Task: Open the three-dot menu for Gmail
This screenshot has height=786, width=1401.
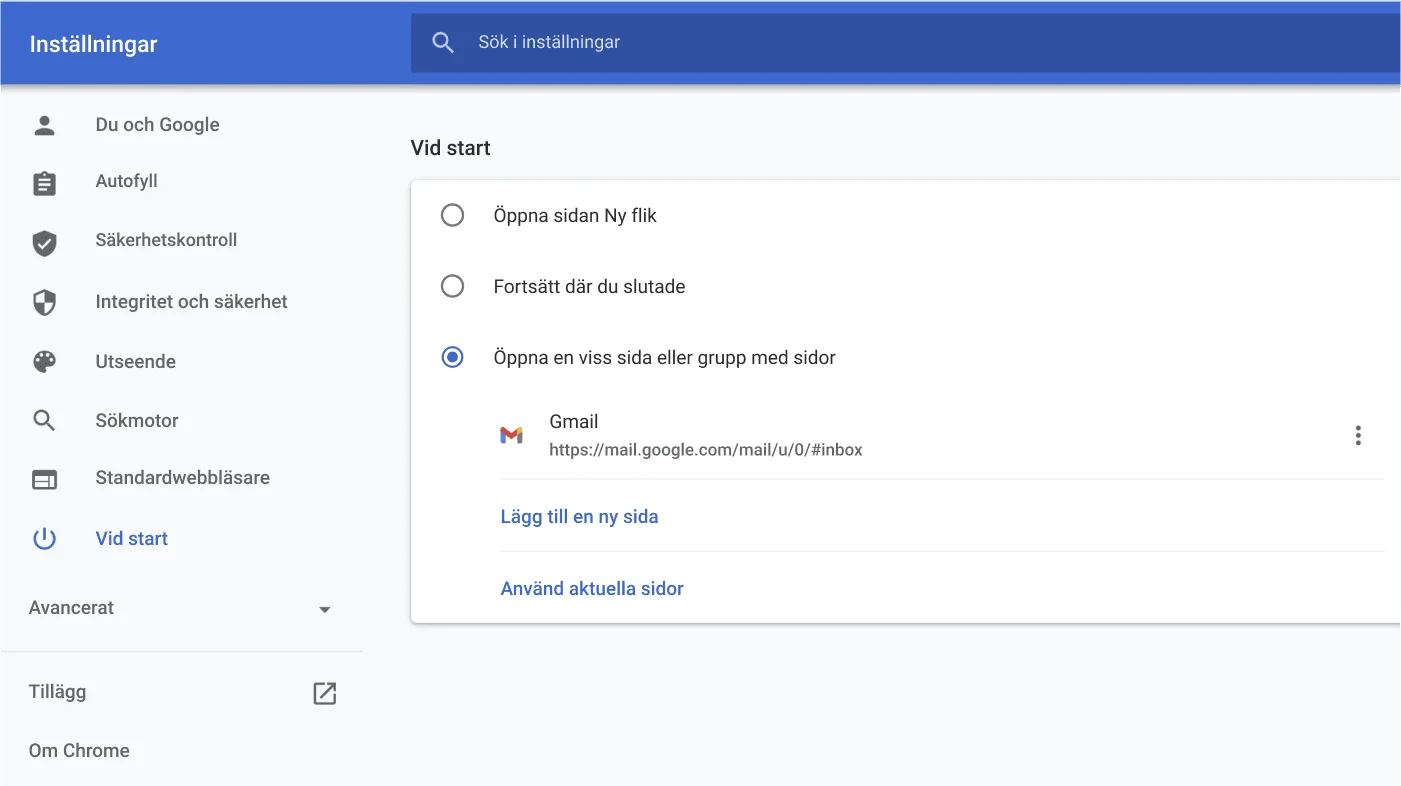Action: coord(1358,435)
